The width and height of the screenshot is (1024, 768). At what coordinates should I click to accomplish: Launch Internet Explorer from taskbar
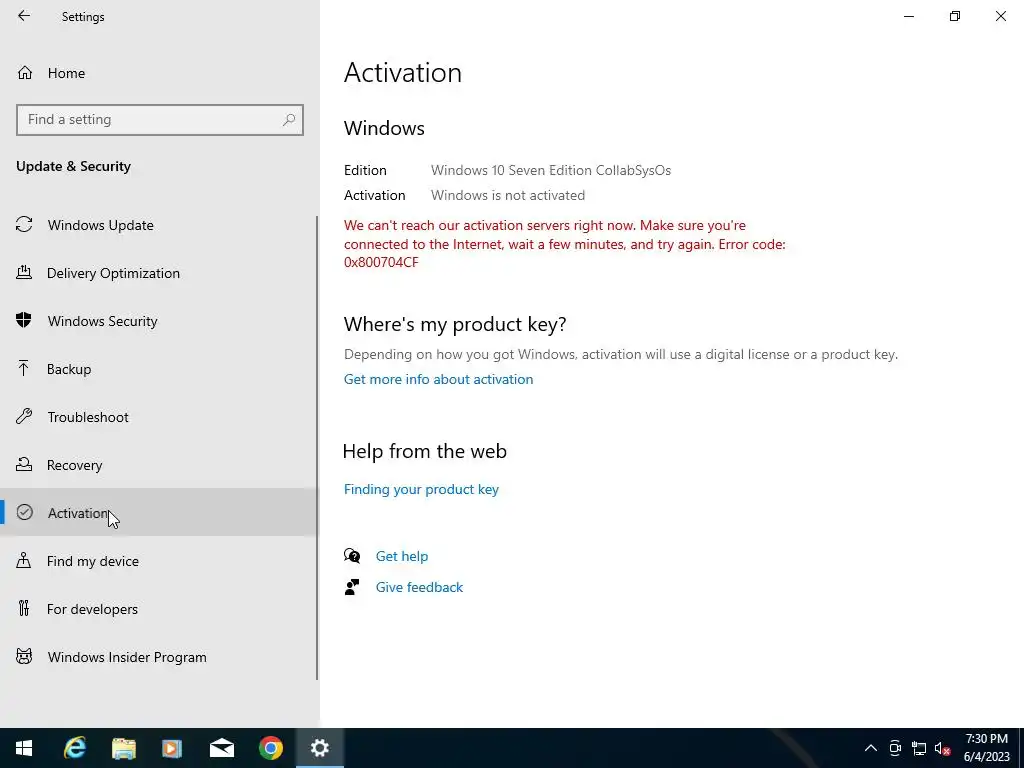pos(74,748)
